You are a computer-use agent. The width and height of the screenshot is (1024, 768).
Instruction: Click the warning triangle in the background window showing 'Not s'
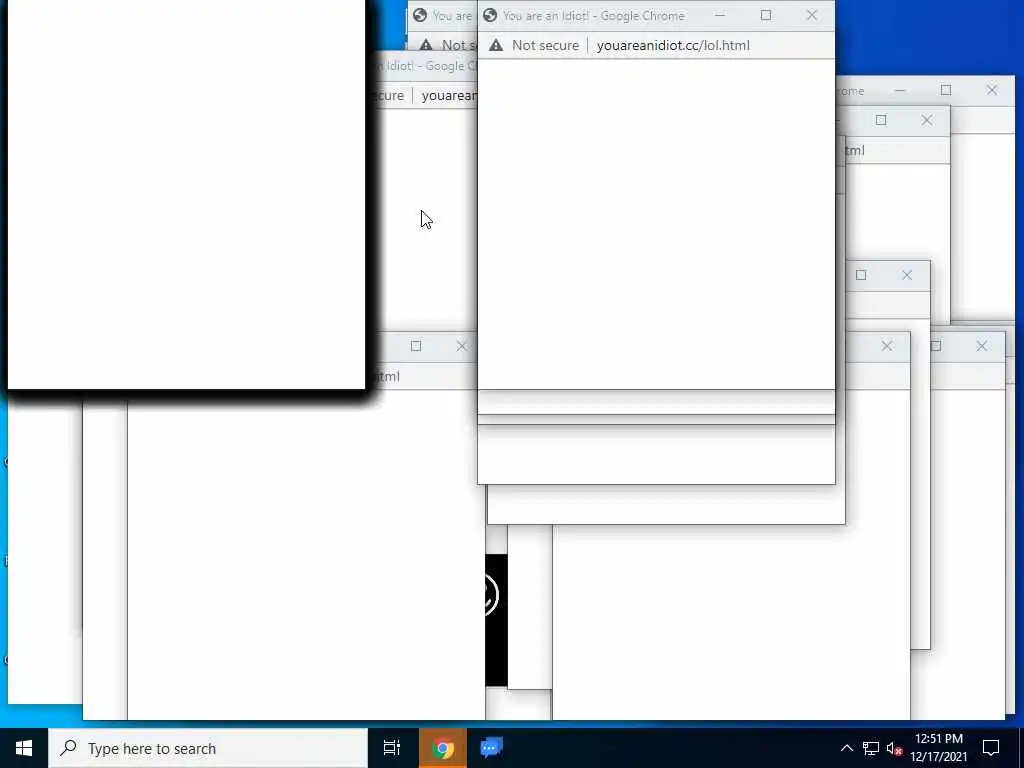tap(426, 45)
